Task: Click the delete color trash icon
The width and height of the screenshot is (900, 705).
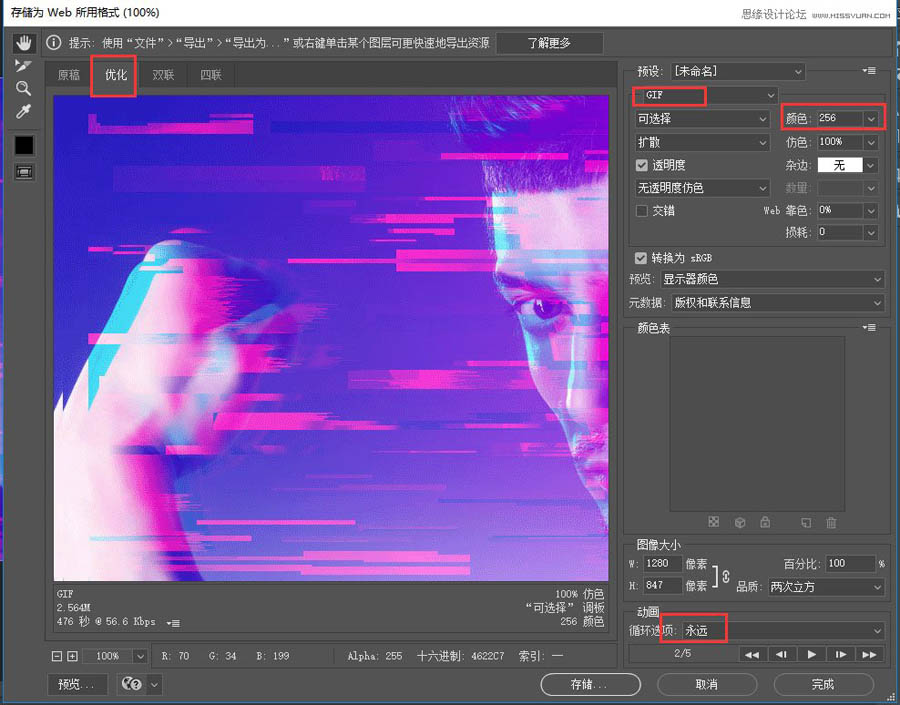Action: click(x=830, y=522)
